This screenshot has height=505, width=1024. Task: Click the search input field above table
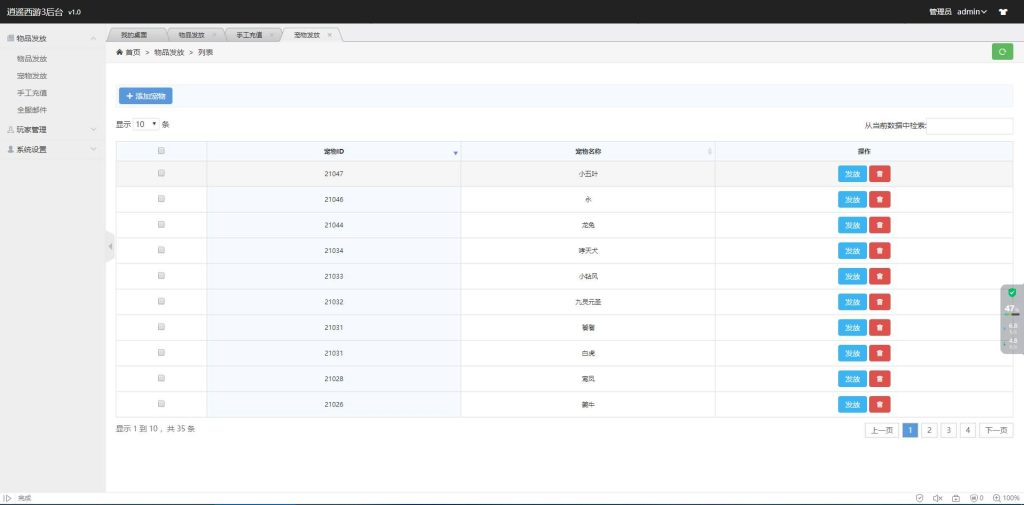click(x=969, y=126)
